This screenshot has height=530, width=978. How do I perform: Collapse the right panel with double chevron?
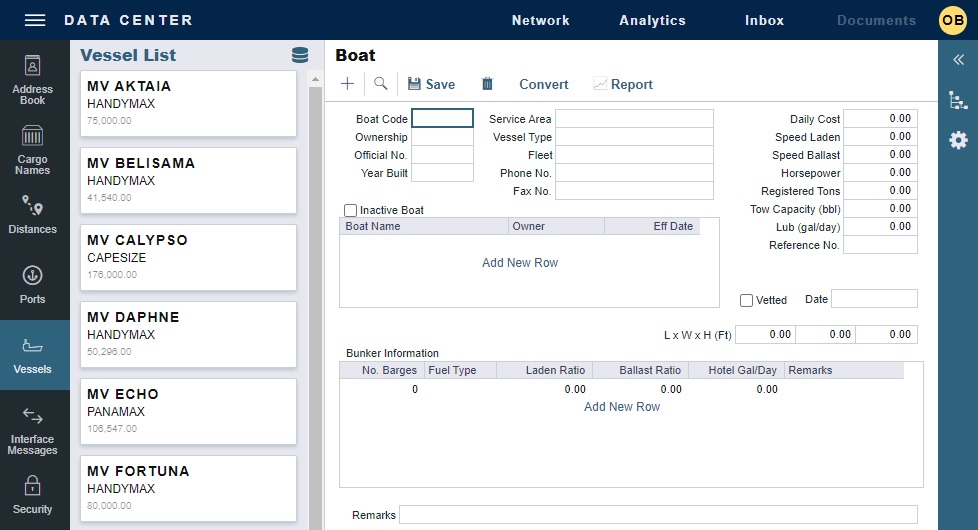[958, 59]
